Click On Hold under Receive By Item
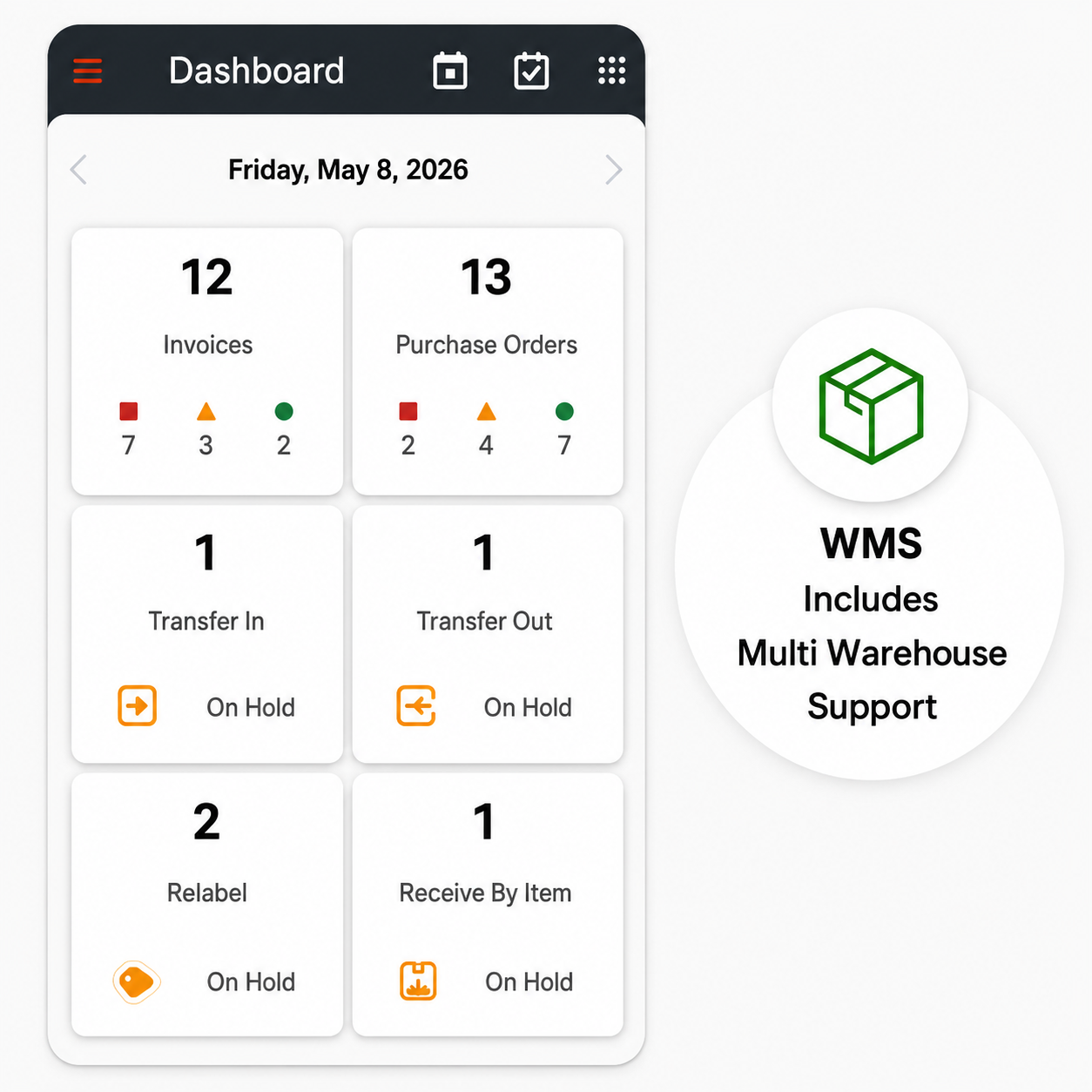This screenshot has height=1092, width=1092. 529,981
